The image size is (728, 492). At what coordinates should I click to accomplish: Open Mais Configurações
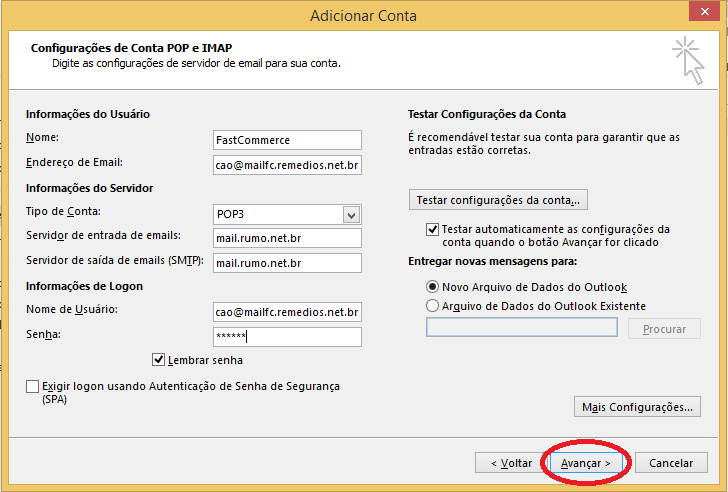[x=637, y=407]
